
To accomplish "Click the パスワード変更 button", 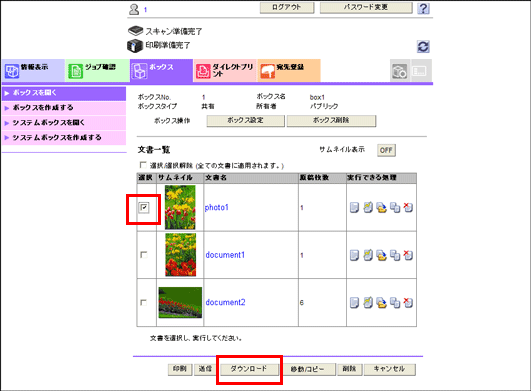I will 366,8.
